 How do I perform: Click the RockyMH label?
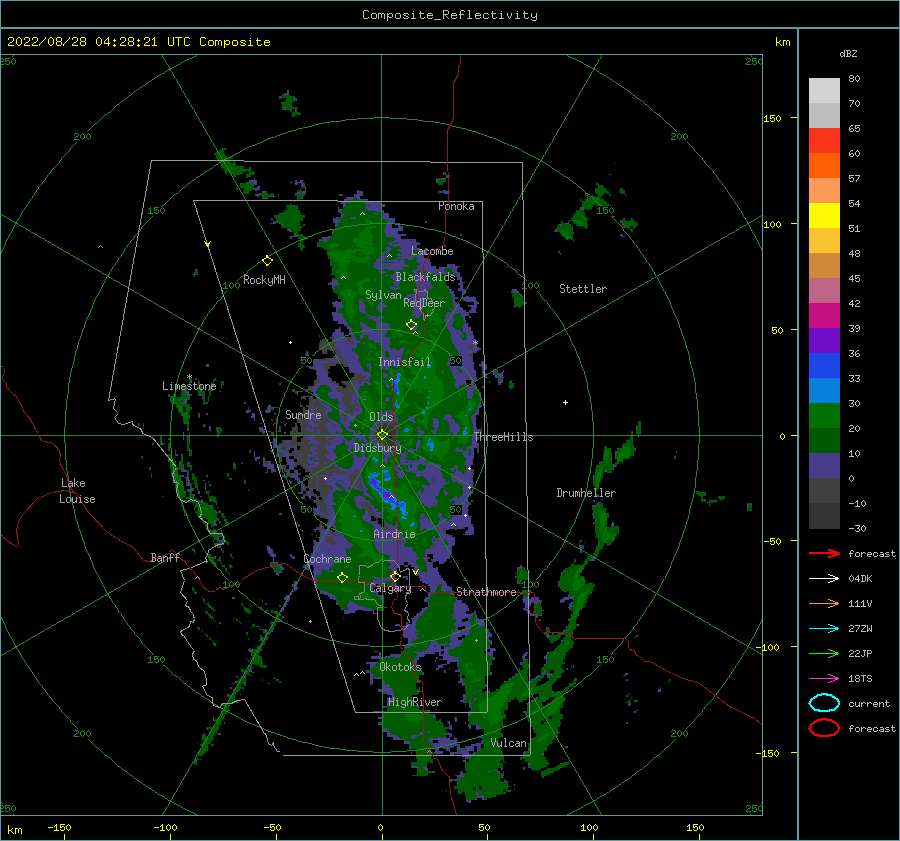tap(264, 280)
